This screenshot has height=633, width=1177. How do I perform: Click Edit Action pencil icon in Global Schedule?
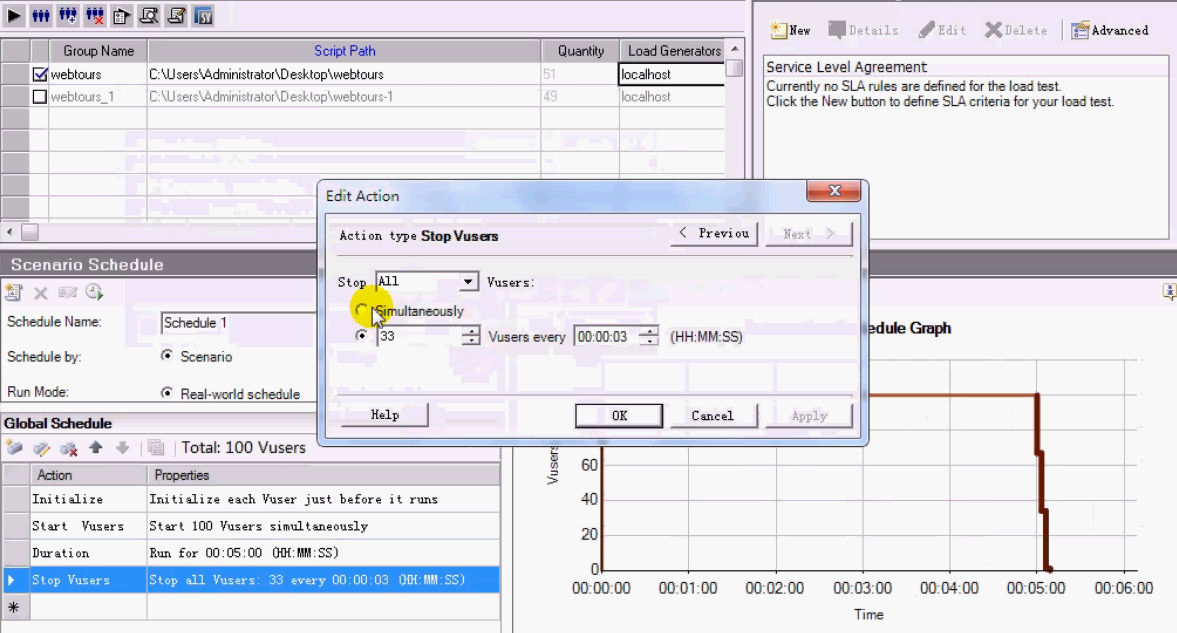[41, 448]
